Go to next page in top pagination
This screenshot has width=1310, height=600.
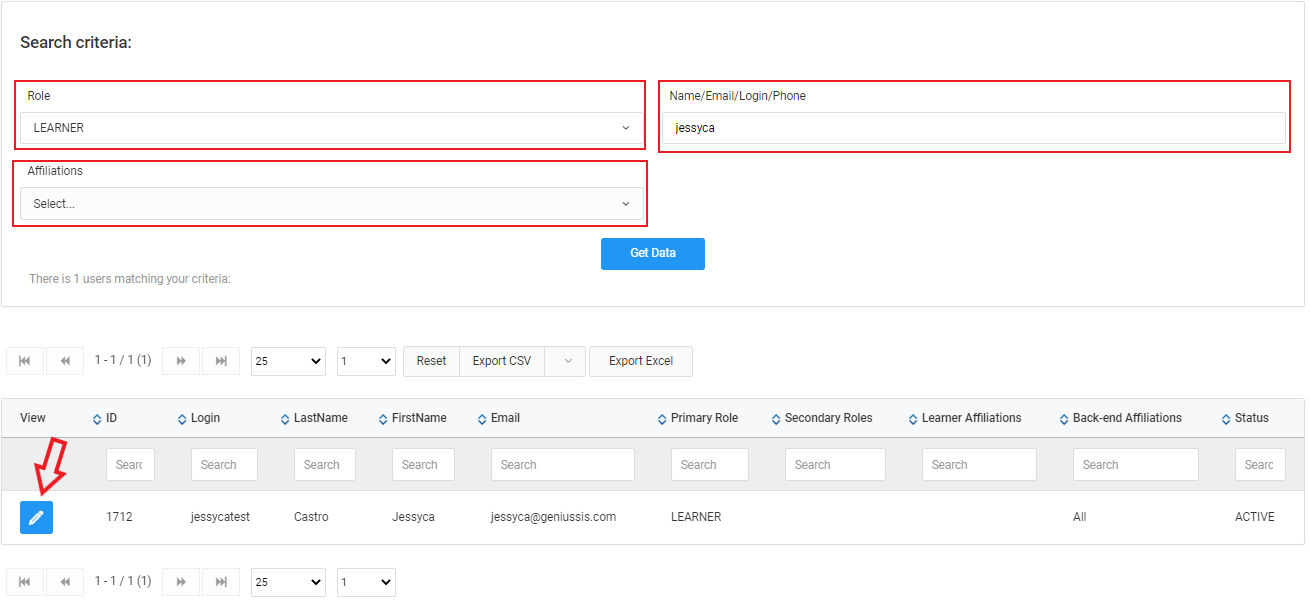pos(181,361)
